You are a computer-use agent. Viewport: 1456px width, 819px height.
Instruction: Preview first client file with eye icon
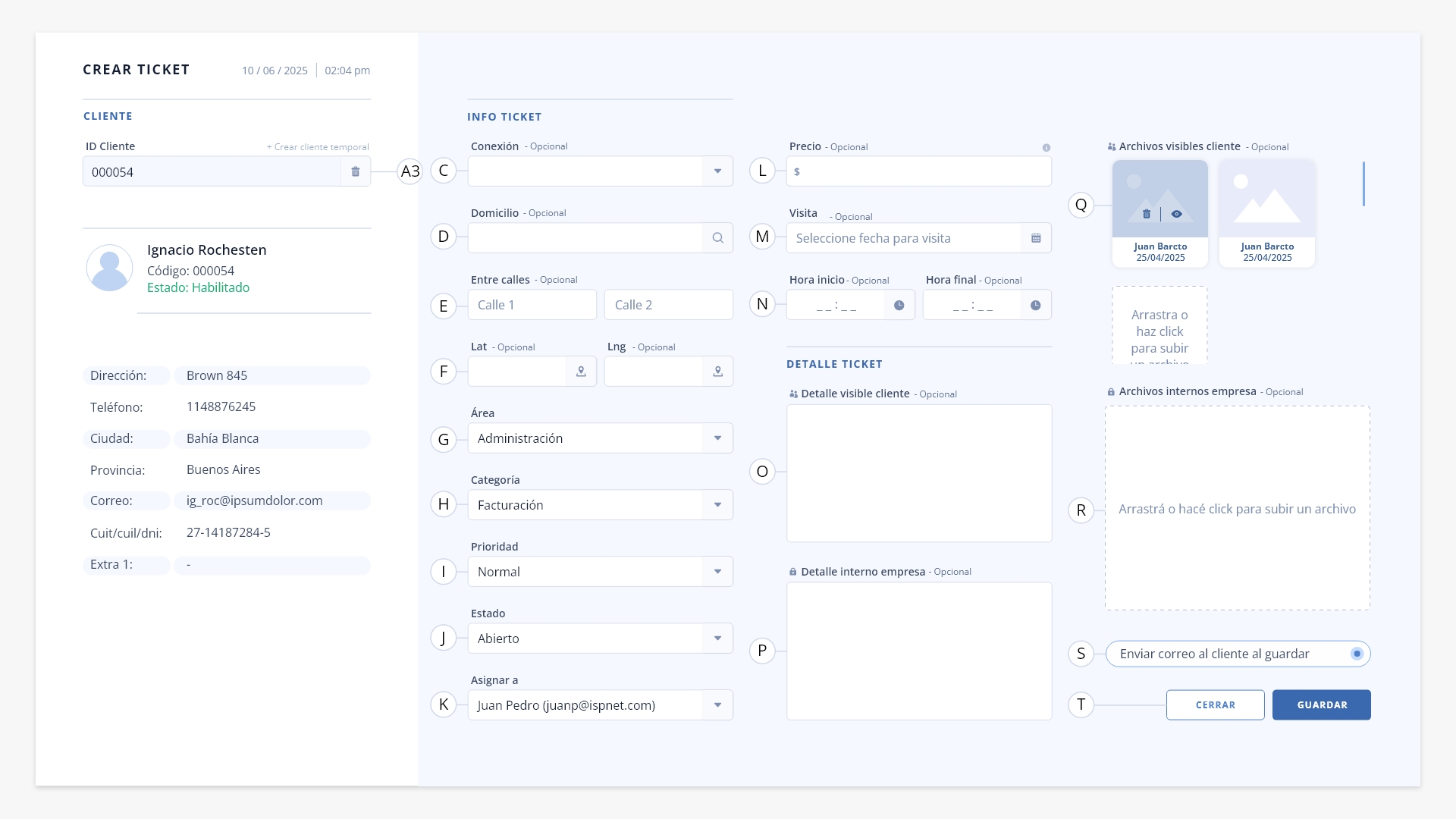[1176, 214]
